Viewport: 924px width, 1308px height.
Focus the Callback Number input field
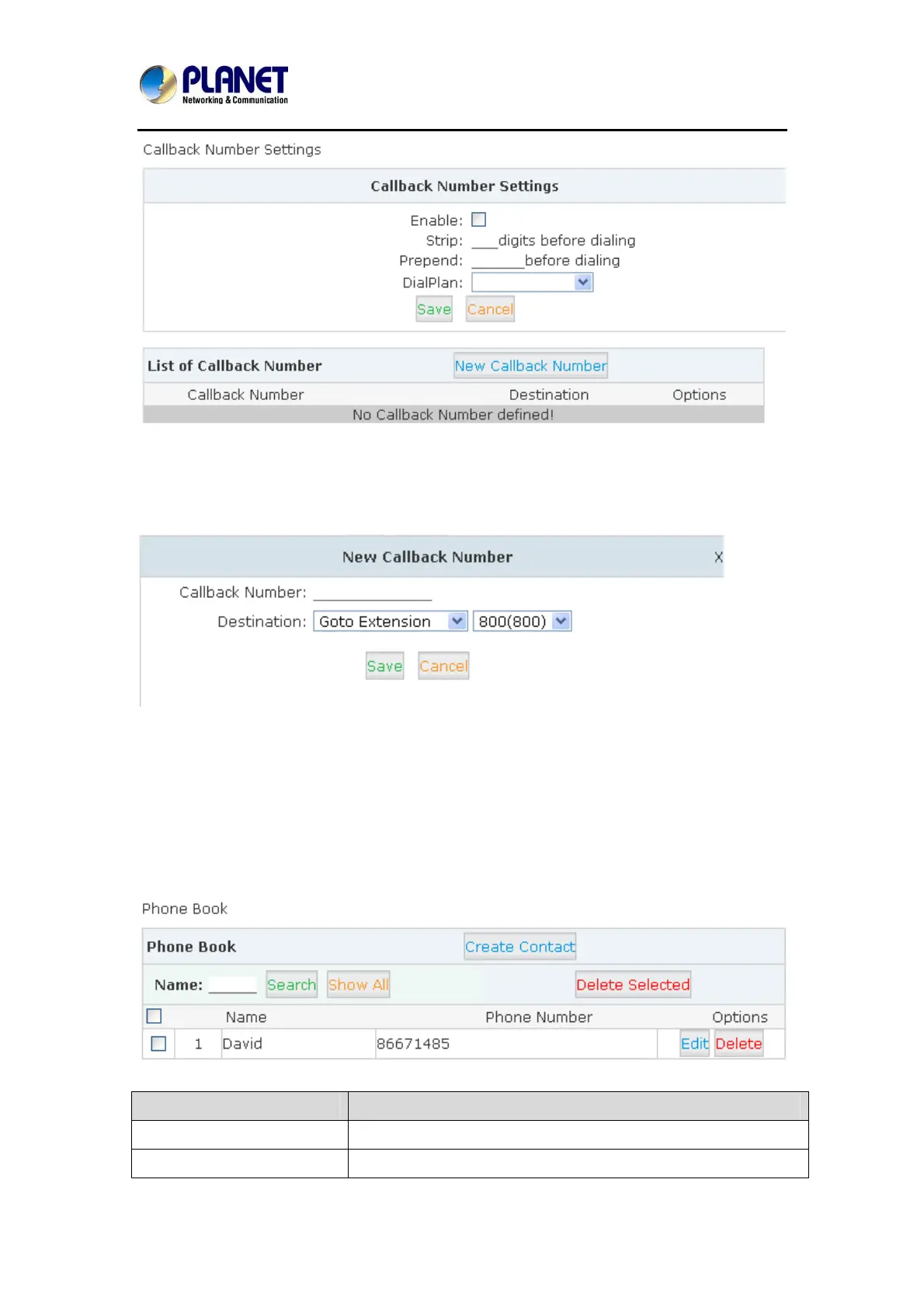click(x=373, y=593)
